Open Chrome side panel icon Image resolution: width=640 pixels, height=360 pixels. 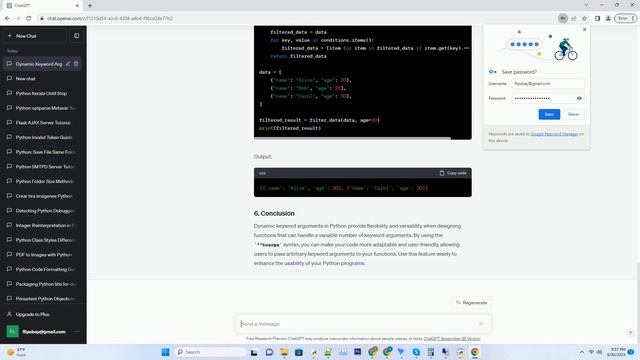click(x=597, y=18)
